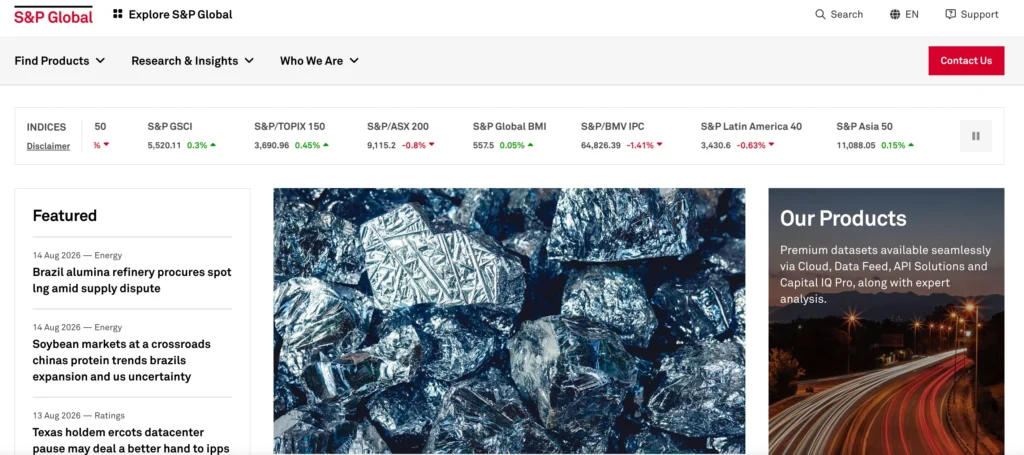Screen dimensions: 1024x455
Task: Select the S&P Asia 50 index
Action: pos(865,127)
